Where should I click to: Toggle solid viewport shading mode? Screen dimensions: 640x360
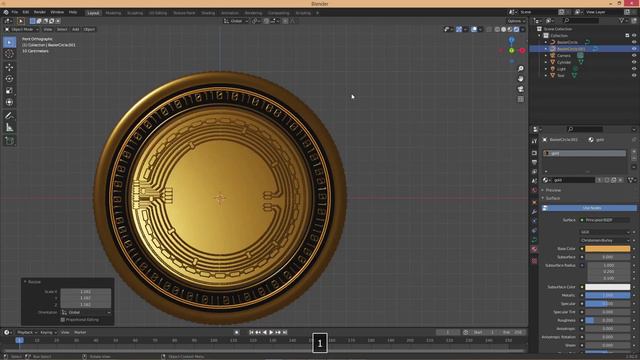pyautogui.click(x=503, y=29)
